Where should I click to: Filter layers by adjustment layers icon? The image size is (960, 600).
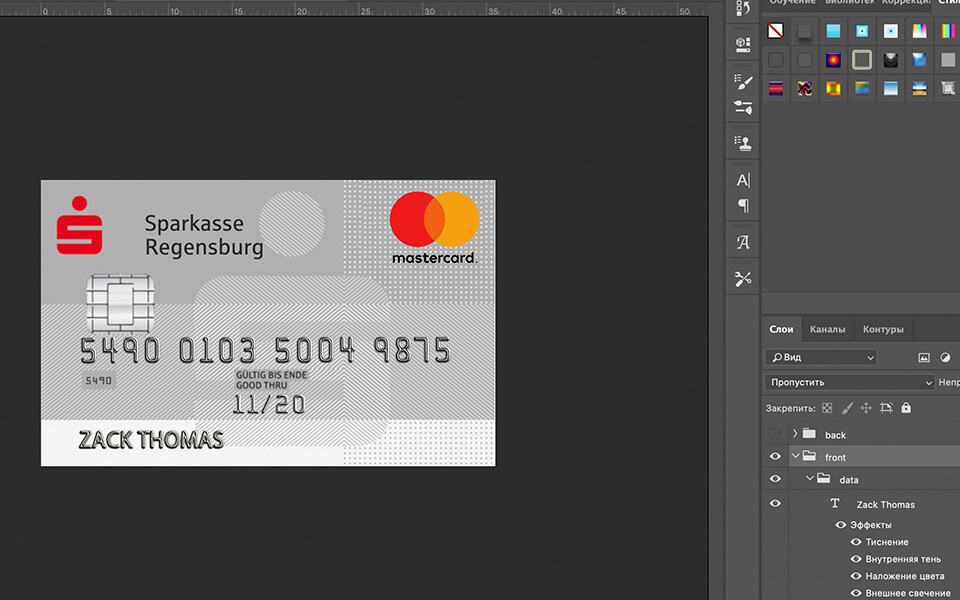pyautogui.click(x=945, y=358)
